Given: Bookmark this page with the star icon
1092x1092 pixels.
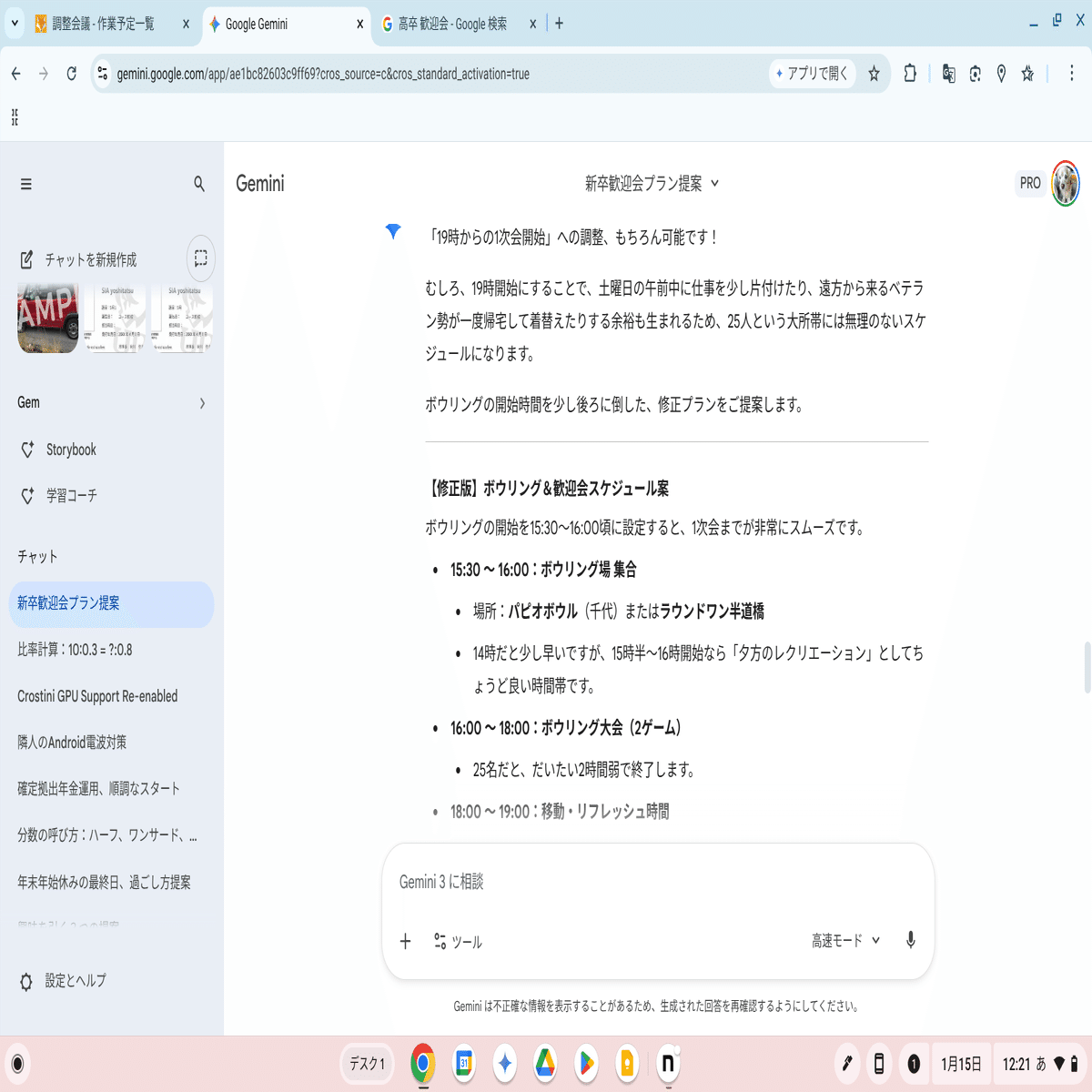Looking at the screenshot, I should click(x=872, y=74).
